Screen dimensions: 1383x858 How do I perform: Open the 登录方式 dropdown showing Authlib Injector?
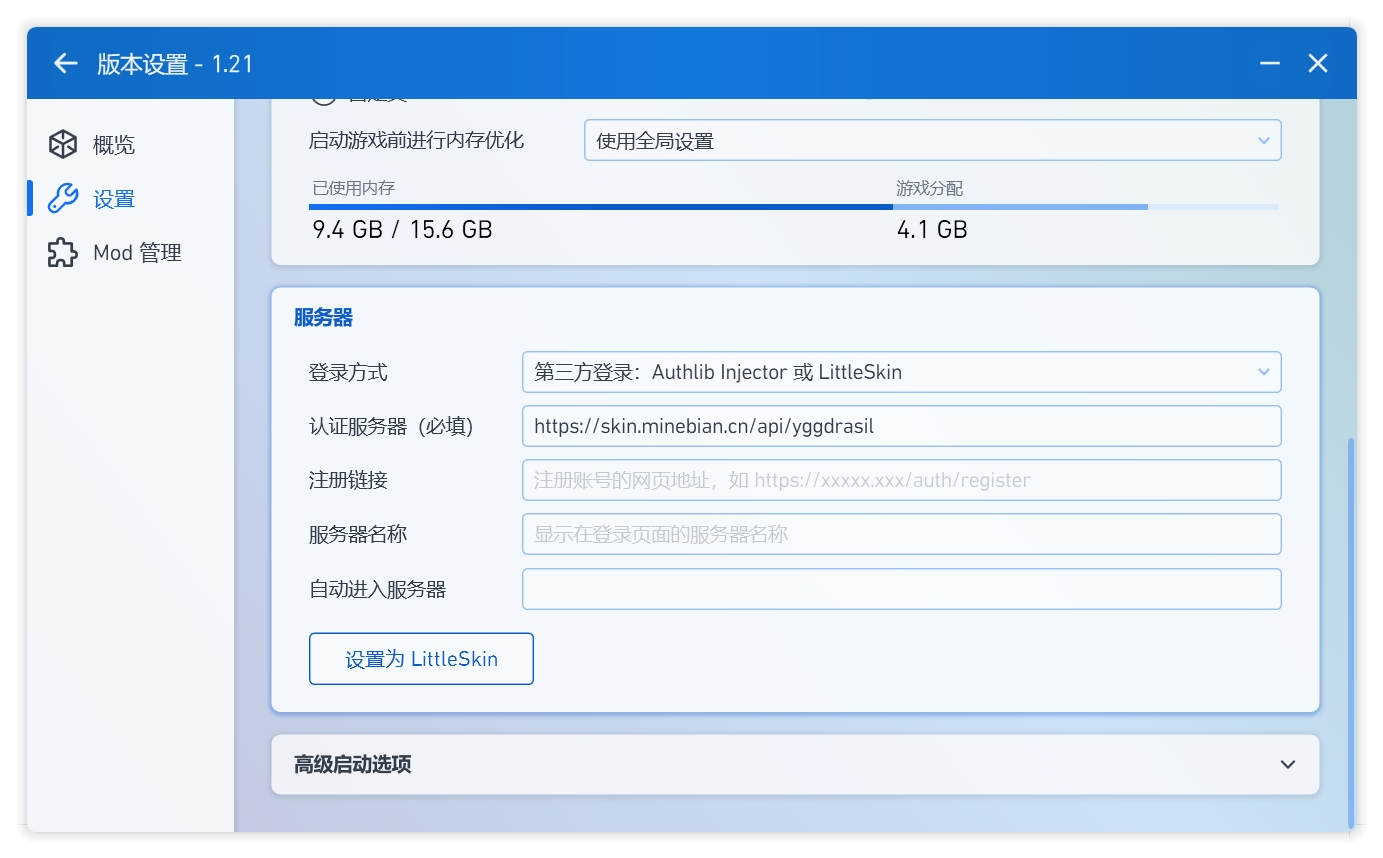[900, 371]
